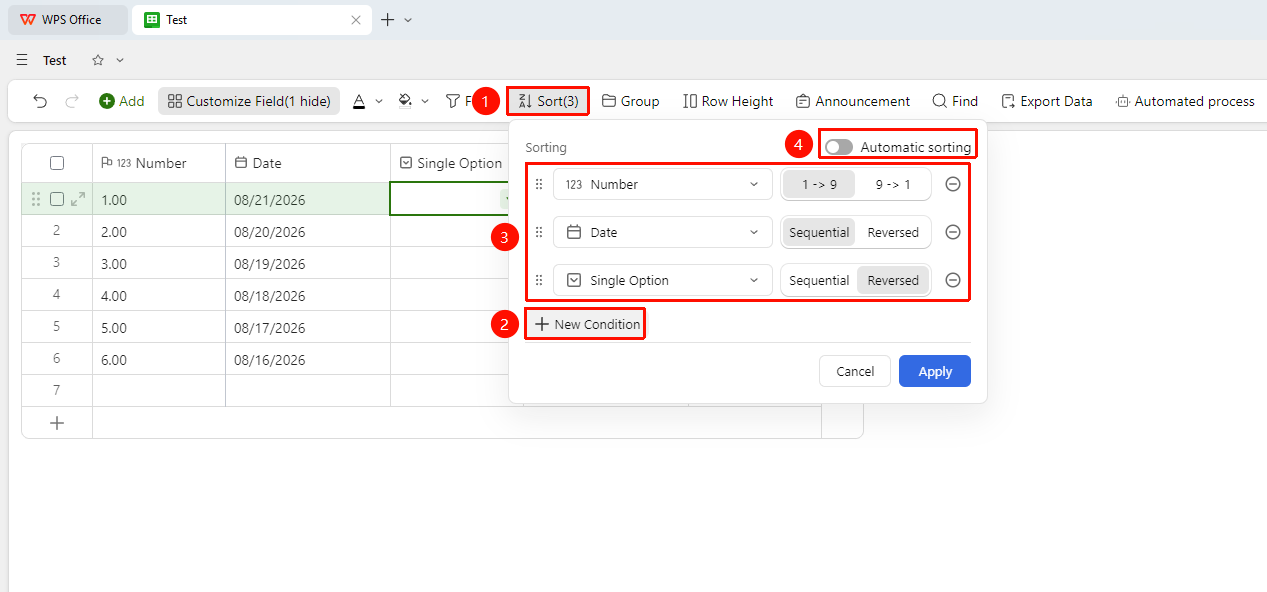Set the Date sort order to Reversed

click(893, 232)
